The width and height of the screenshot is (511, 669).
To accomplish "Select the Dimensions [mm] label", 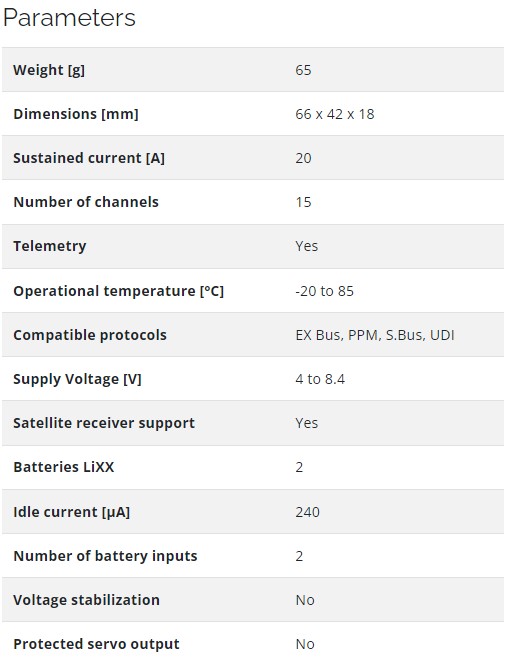I will (76, 114).
